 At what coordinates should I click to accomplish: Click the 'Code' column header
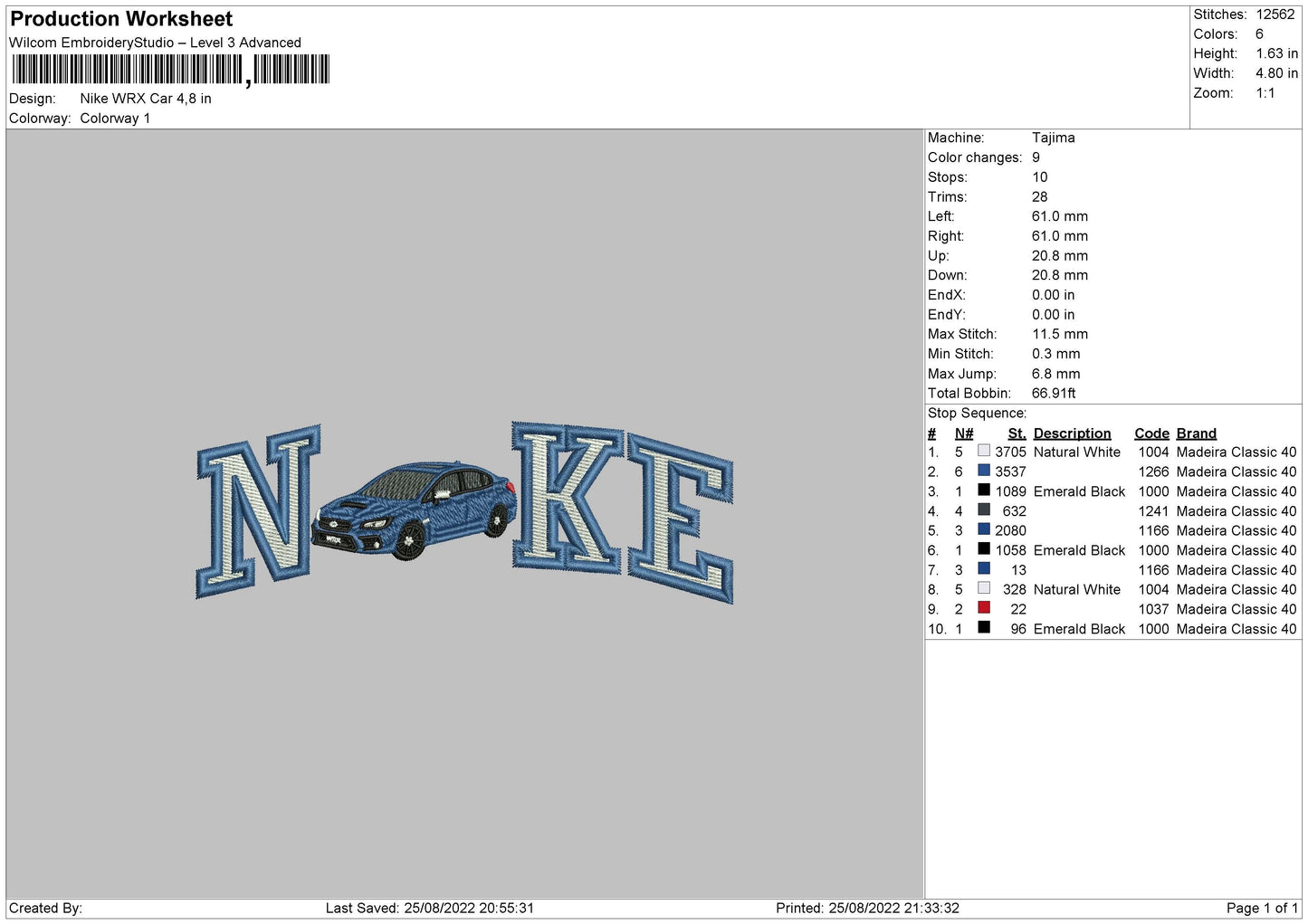point(1151,433)
